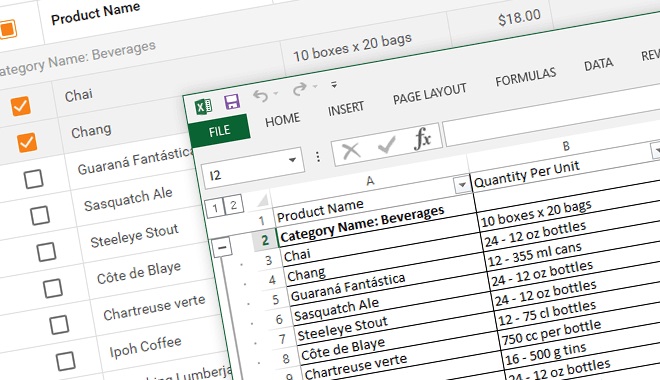This screenshot has width=660, height=380.
Task: Uncheck the Chang row checkbox
Action: pos(27,142)
